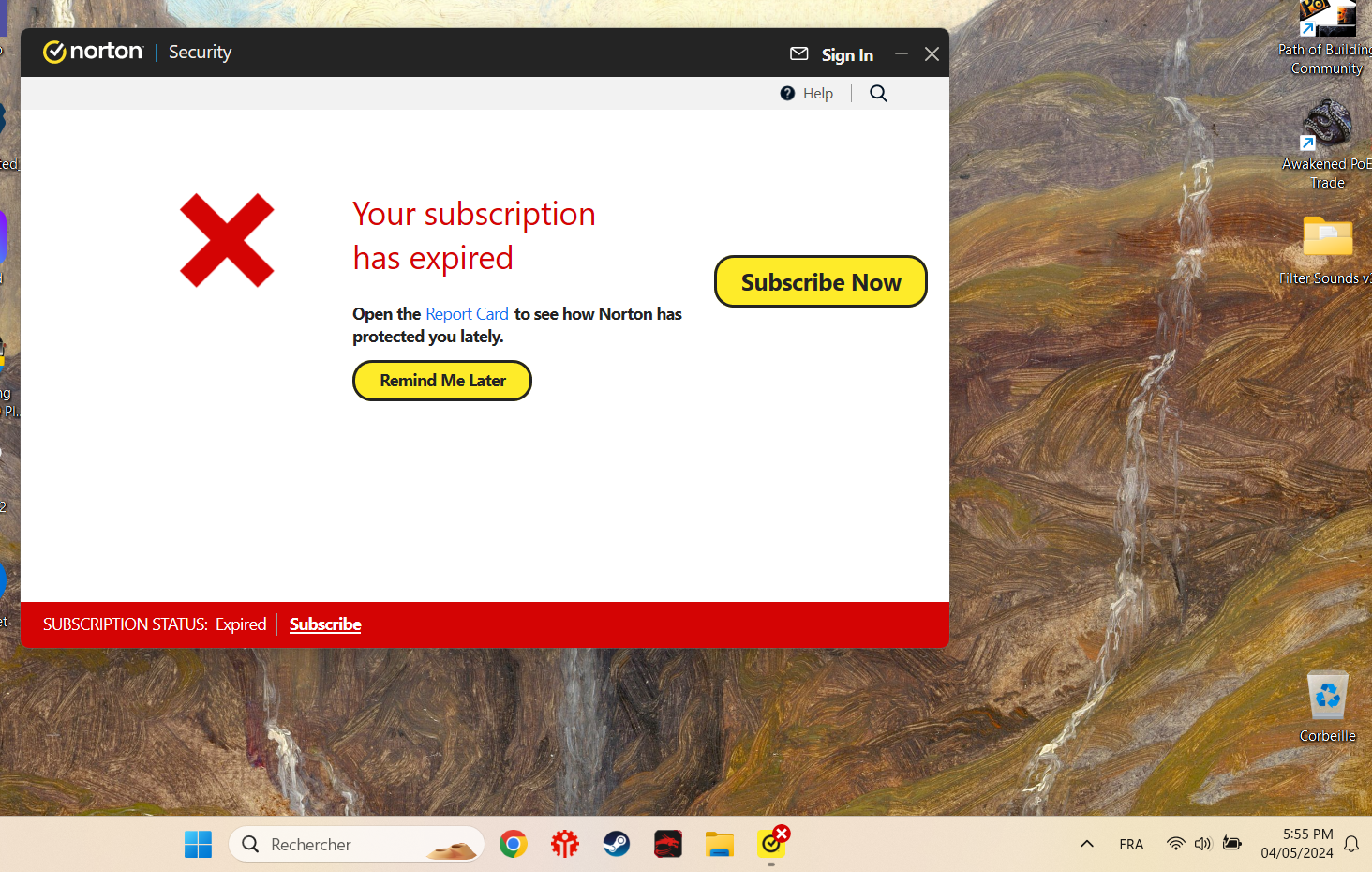The width and height of the screenshot is (1372, 872).
Task: Click the 'Your subscription has expired' heading
Action: pos(474,235)
